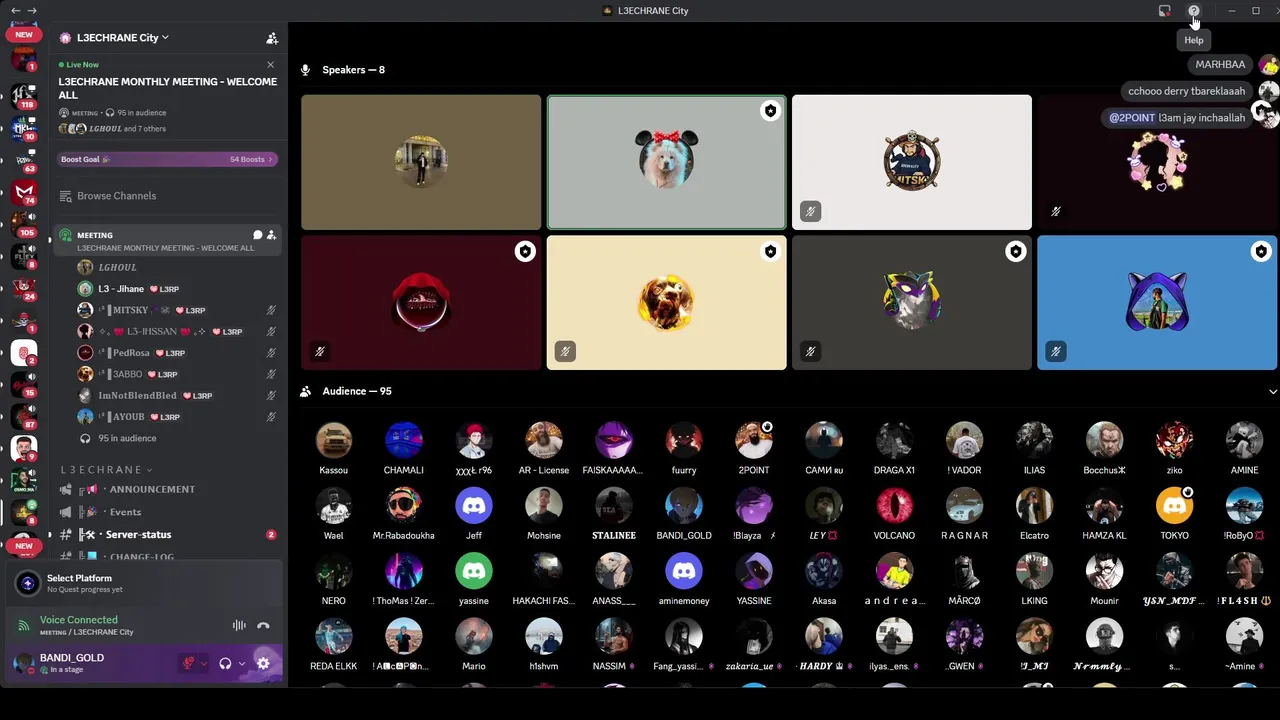Click Audience people header icon
Image resolution: width=1280 pixels, height=720 pixels.
point(306,391)
